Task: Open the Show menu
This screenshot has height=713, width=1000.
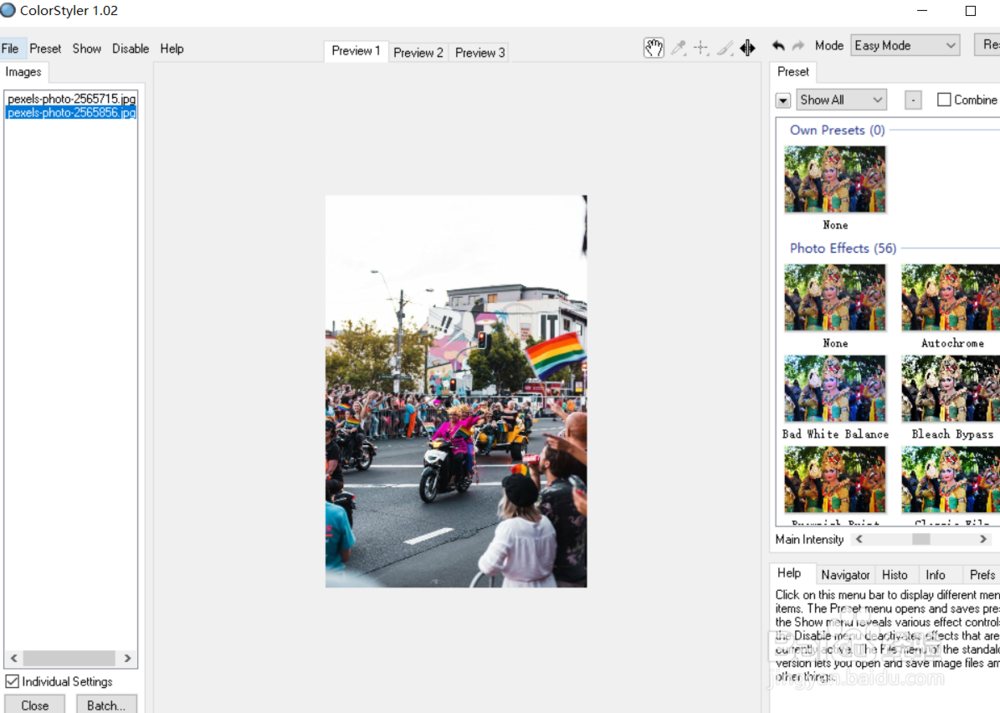Action: [87, 48]
